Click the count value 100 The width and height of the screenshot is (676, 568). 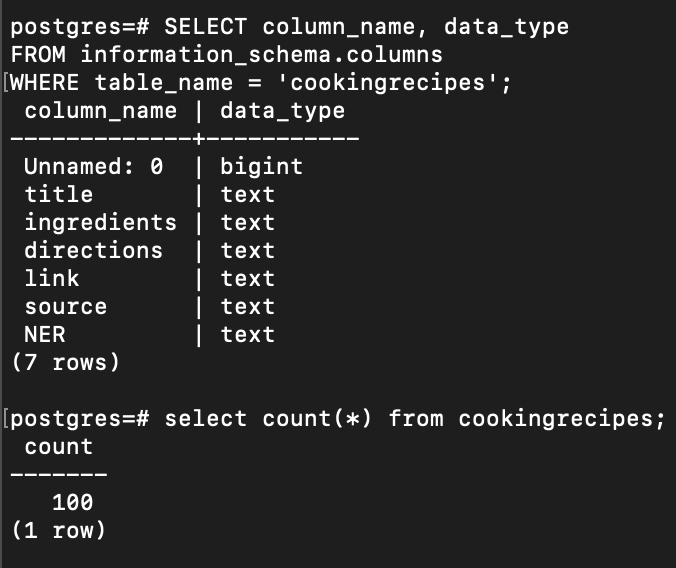(72, 502)
